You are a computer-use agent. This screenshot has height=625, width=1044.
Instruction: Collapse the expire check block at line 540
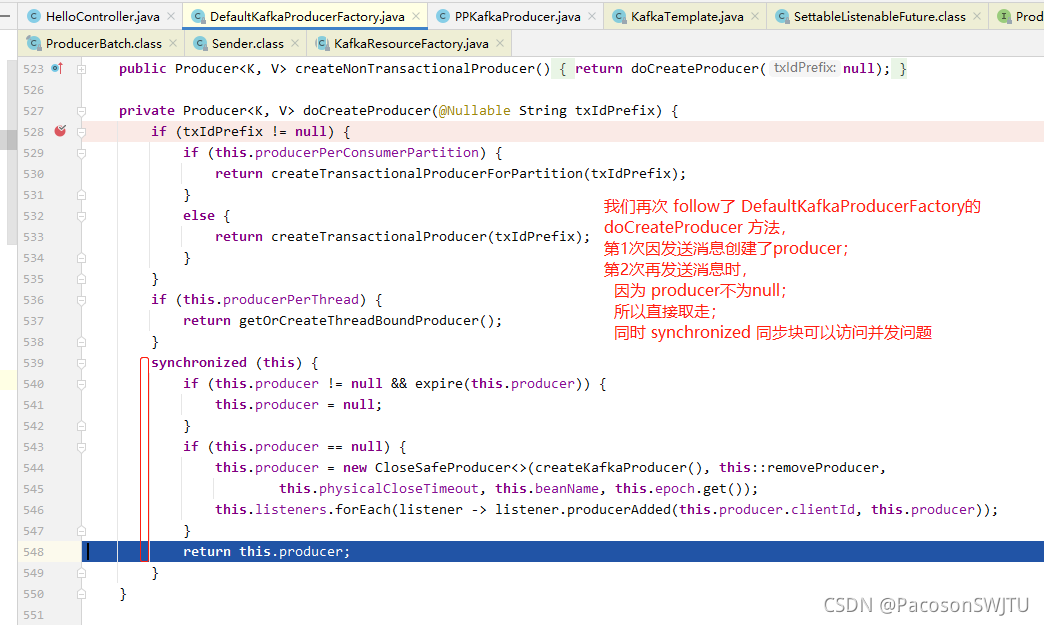tap(81, 384)
